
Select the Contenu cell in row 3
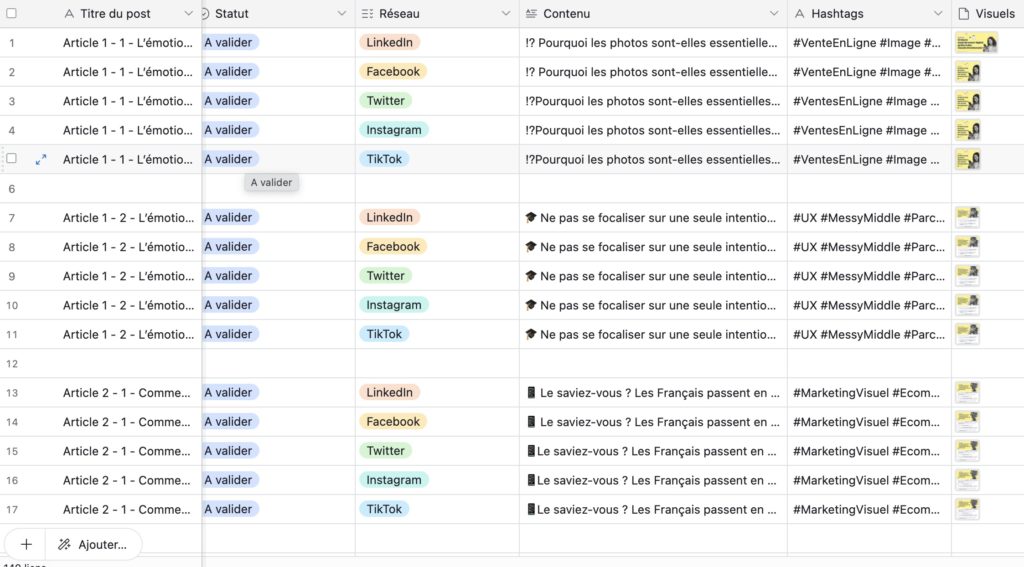[x=653, y=101]
